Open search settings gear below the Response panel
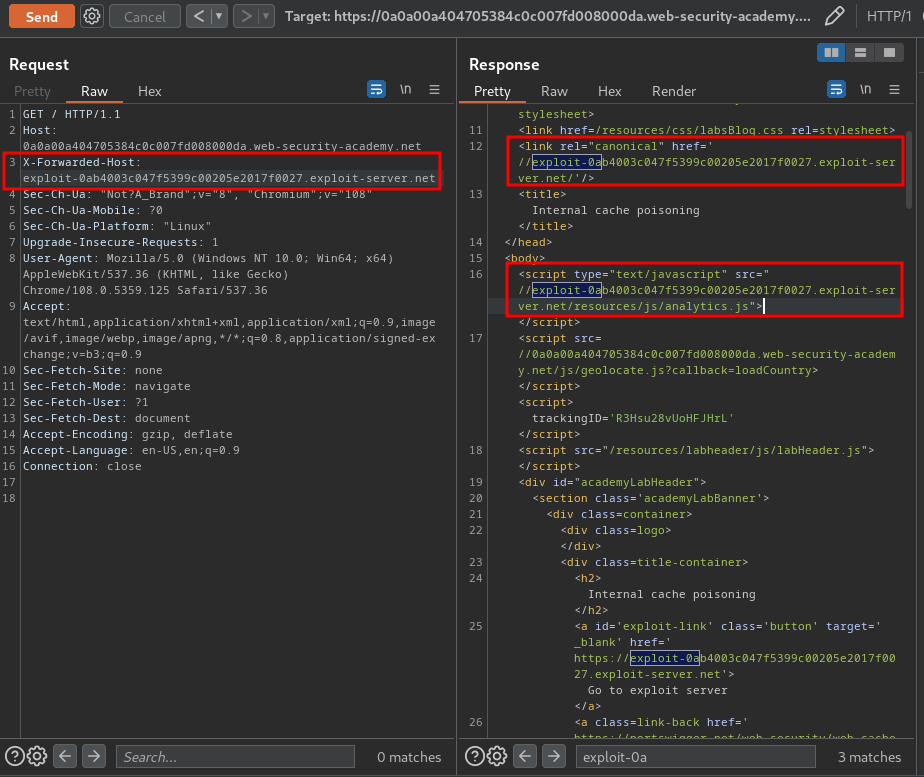 click(x=497, y=756)
